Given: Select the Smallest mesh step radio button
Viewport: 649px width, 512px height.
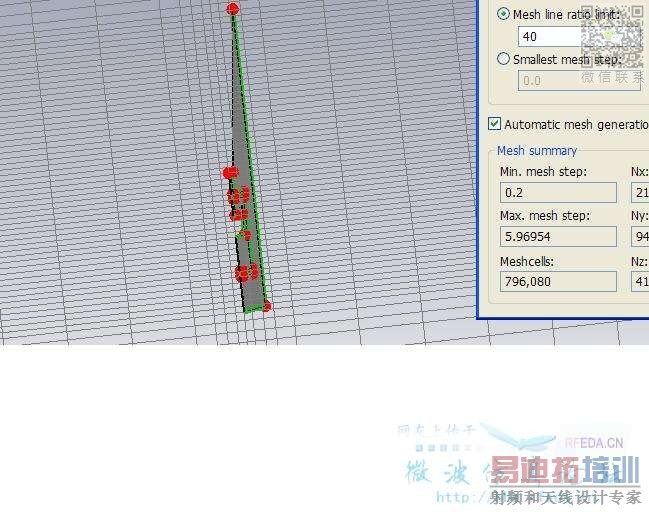Looking at the screenshot, I should [x=503, y=59].
